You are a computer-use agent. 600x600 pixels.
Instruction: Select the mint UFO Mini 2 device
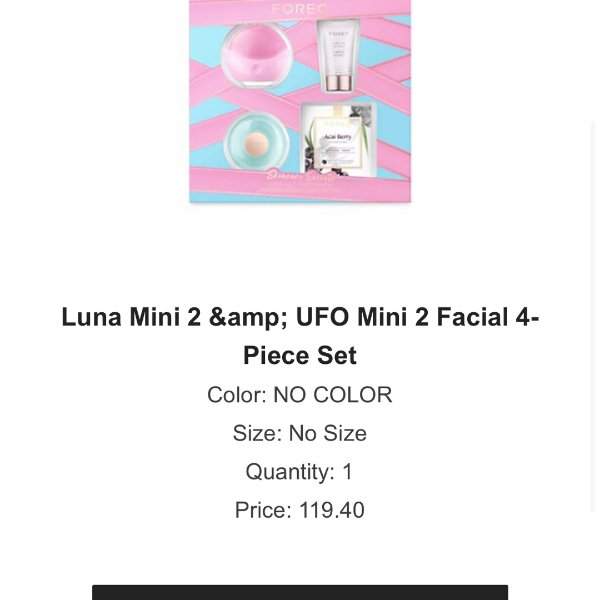click(x=257, y=143)
